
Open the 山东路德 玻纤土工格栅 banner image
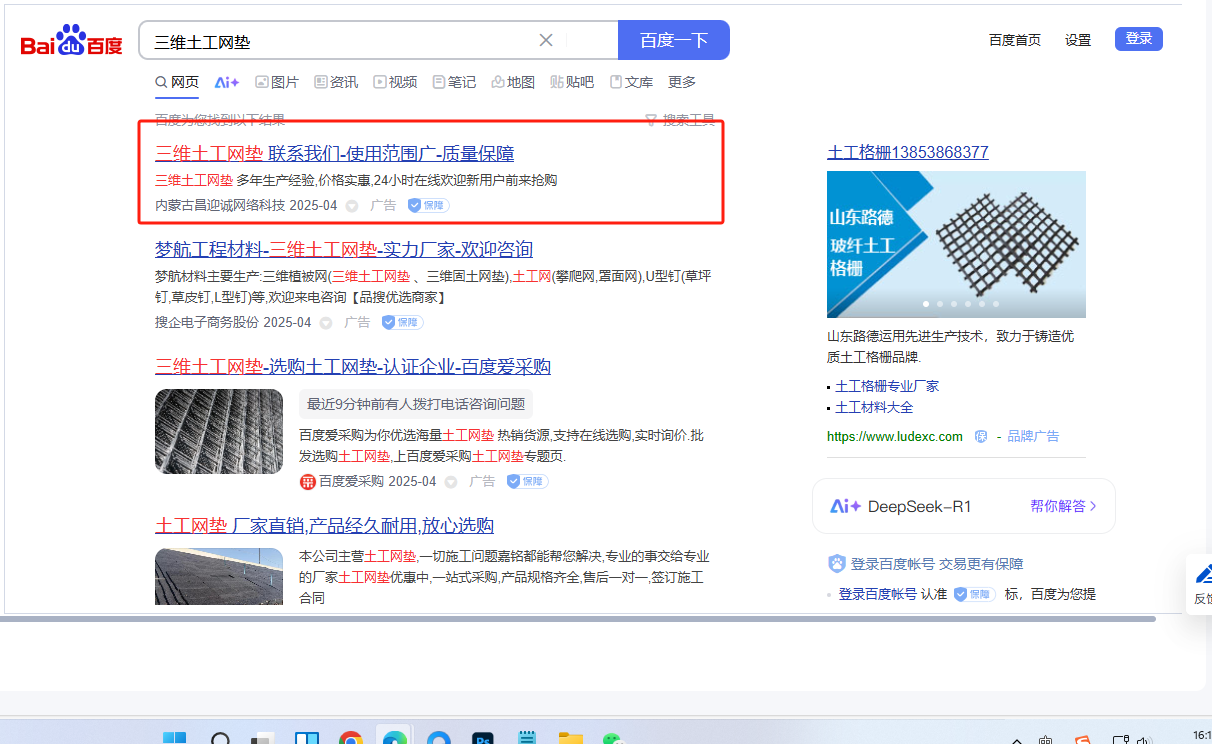956,244
